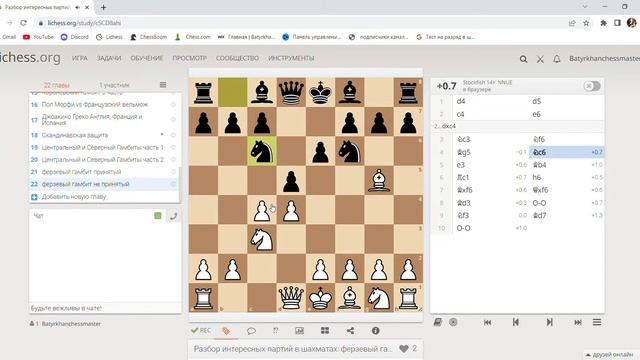Image resolution: width=640 pixels, height=360 pixels.
Task: Open the practice with computer icon
Action: click(x=453, y=322)
